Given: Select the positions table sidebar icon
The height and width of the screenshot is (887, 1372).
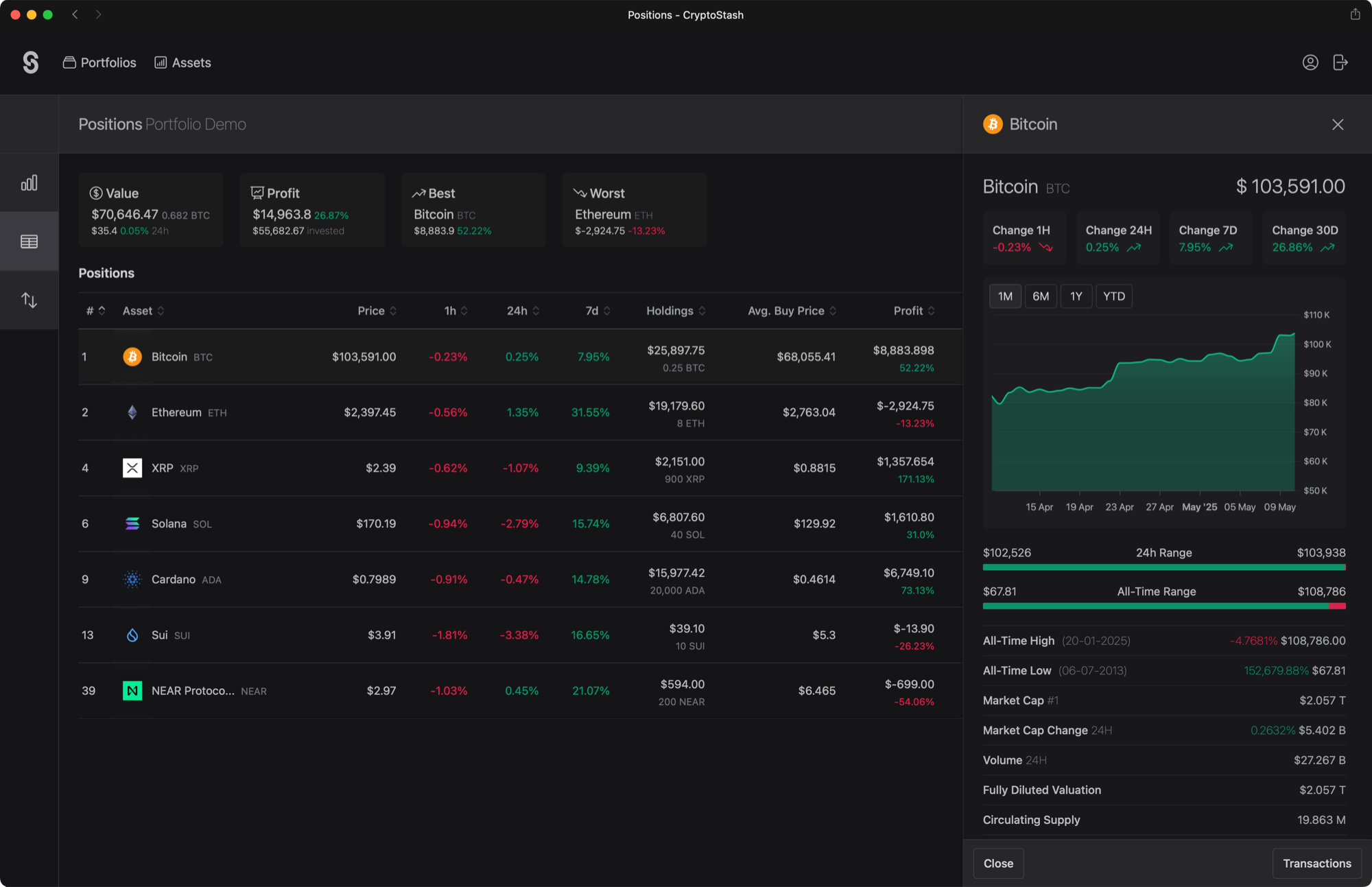Looking at the screenshot, I should (x=29, y=241).
